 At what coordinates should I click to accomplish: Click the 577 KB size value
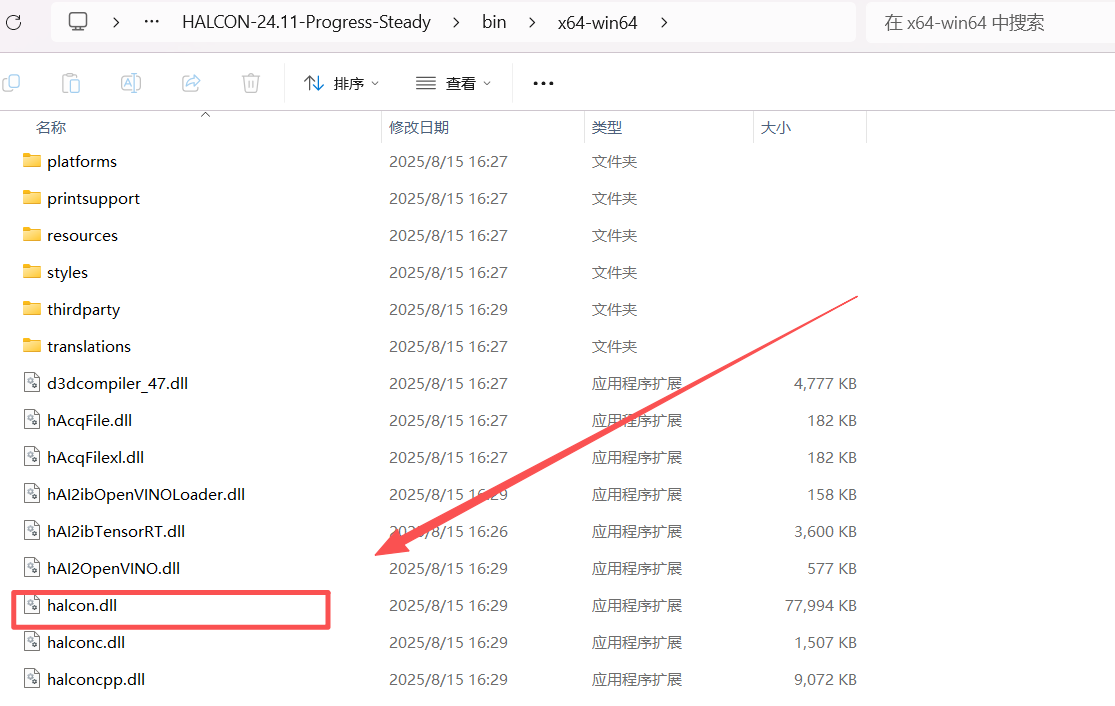832,569
